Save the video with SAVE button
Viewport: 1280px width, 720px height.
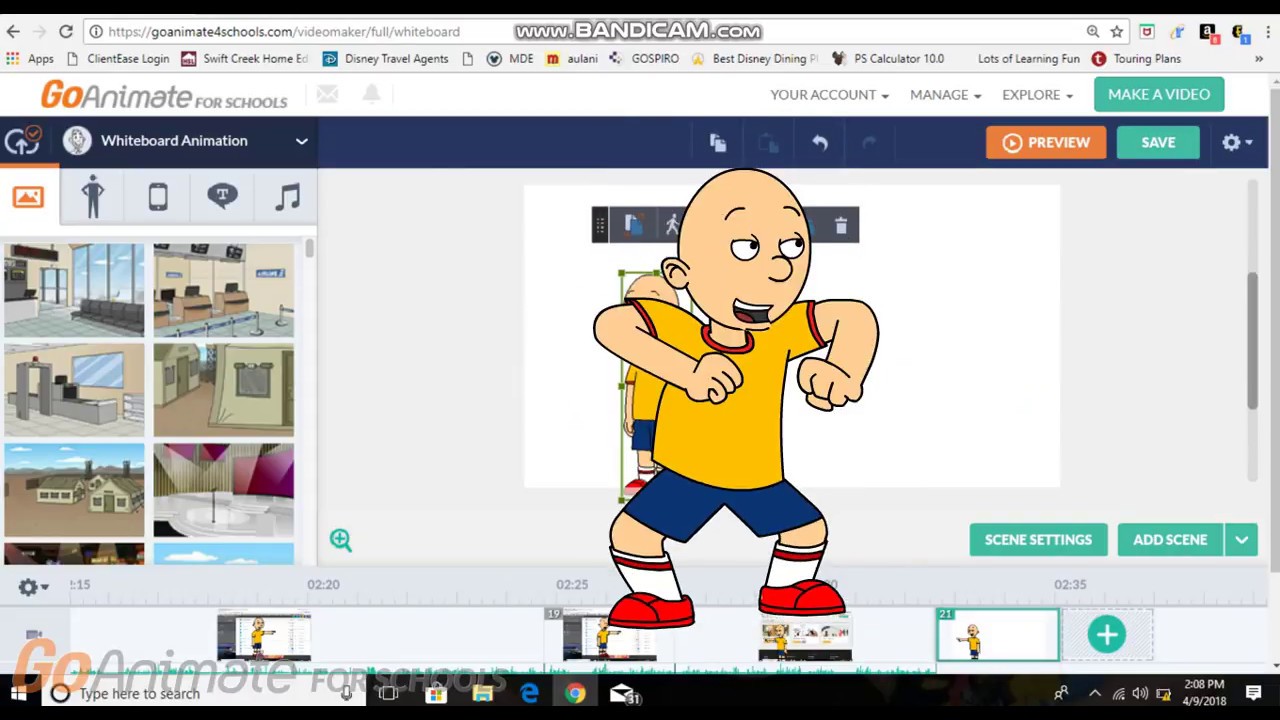pos(1158,142)
